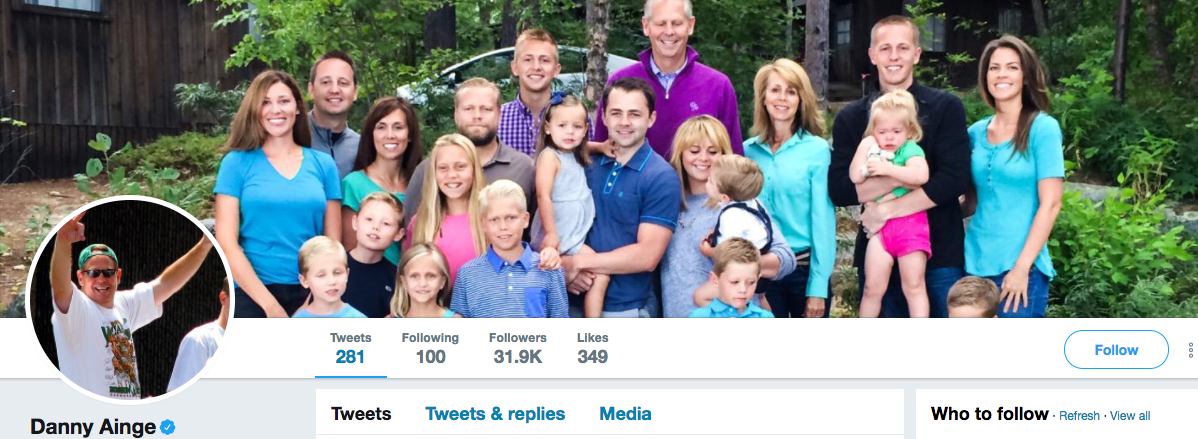The width and height of the screenshot is (1198, 439).
Task: Click the 31.9K follower number
Action: (x=517, y=357)
